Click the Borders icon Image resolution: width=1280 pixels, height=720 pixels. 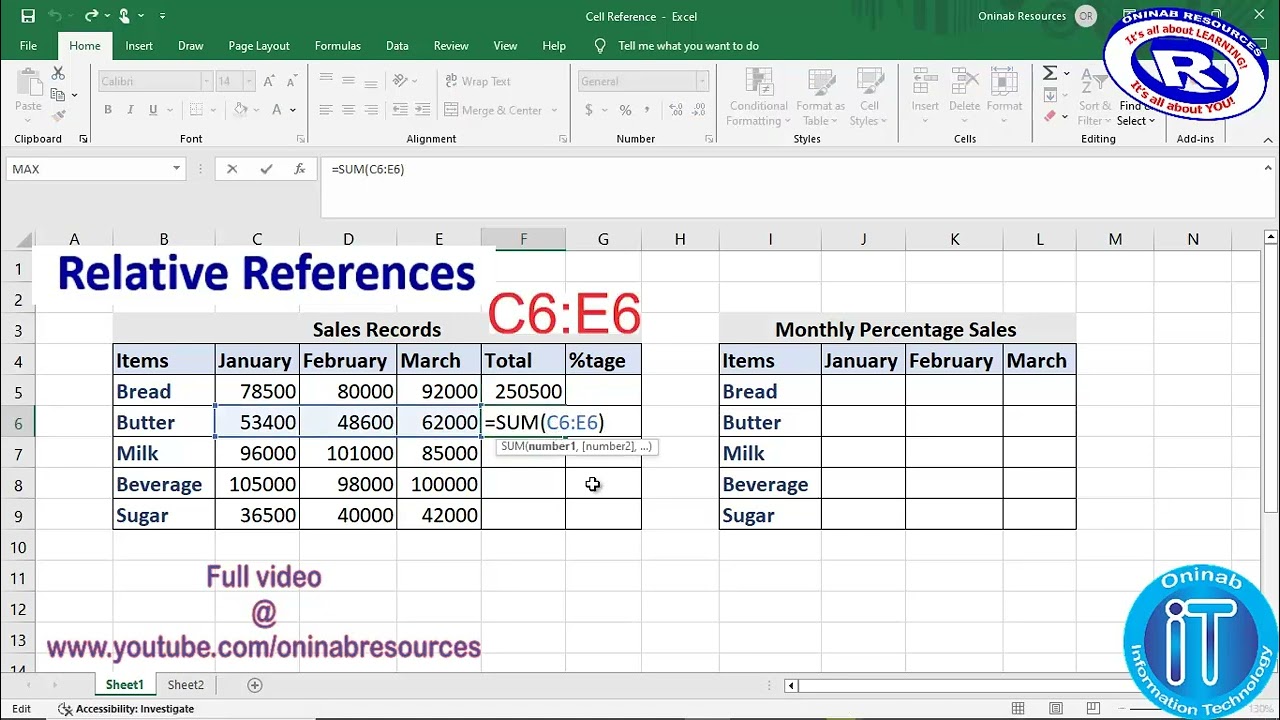pyautogui.click(x=195, y=110)
